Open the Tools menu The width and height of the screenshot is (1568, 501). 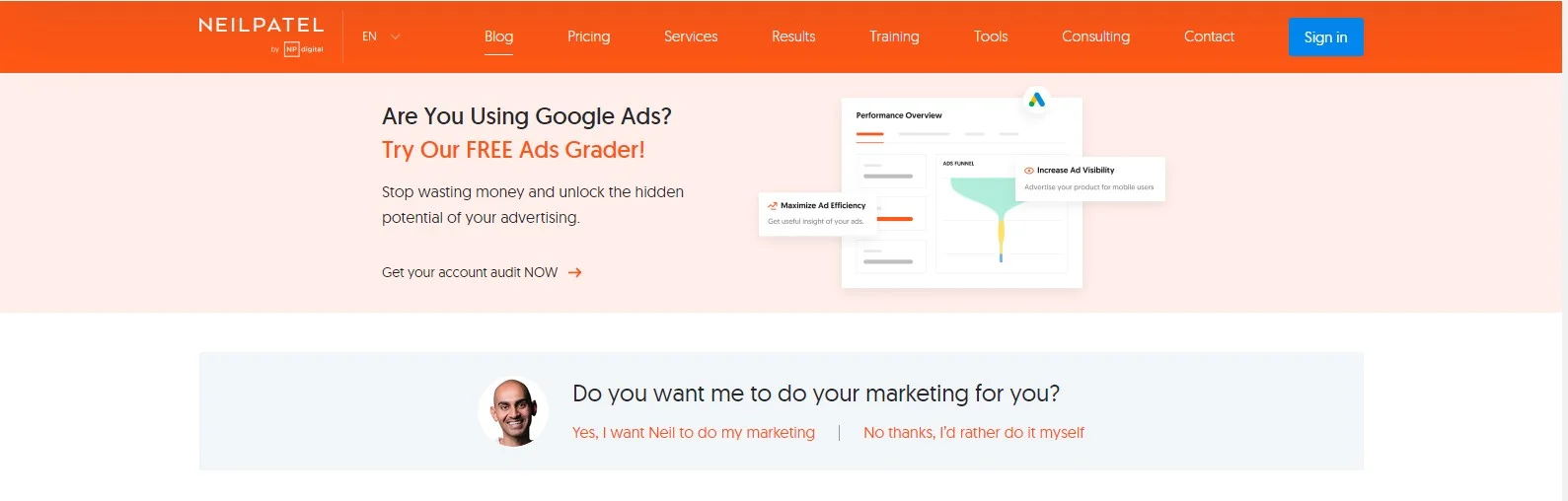pos(991,36)
